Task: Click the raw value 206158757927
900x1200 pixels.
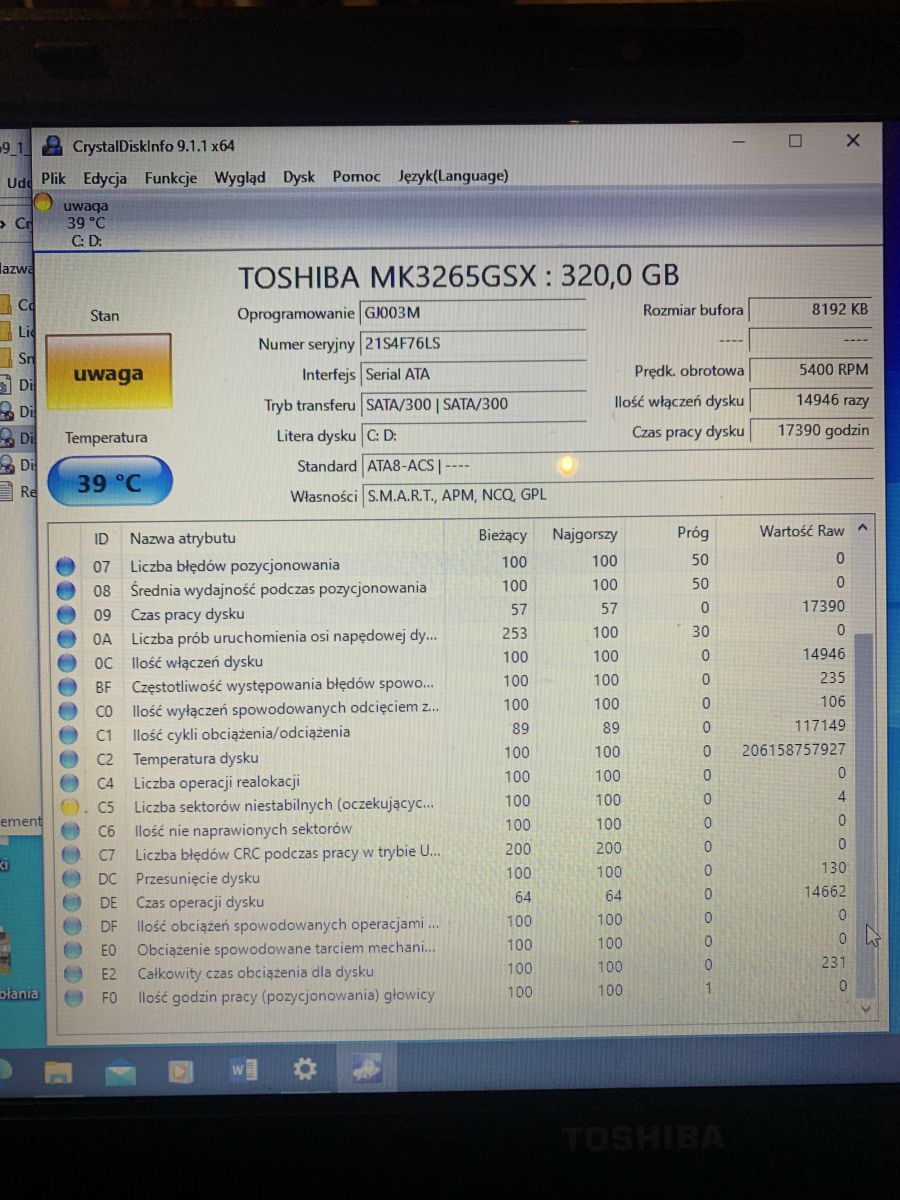Action: [794, 749]
